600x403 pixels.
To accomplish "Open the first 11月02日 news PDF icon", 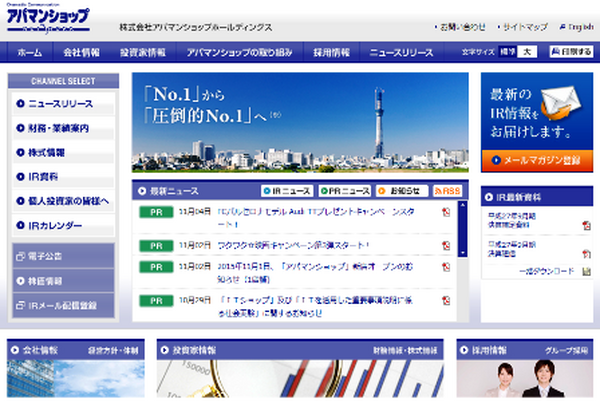I will point(446,245).
